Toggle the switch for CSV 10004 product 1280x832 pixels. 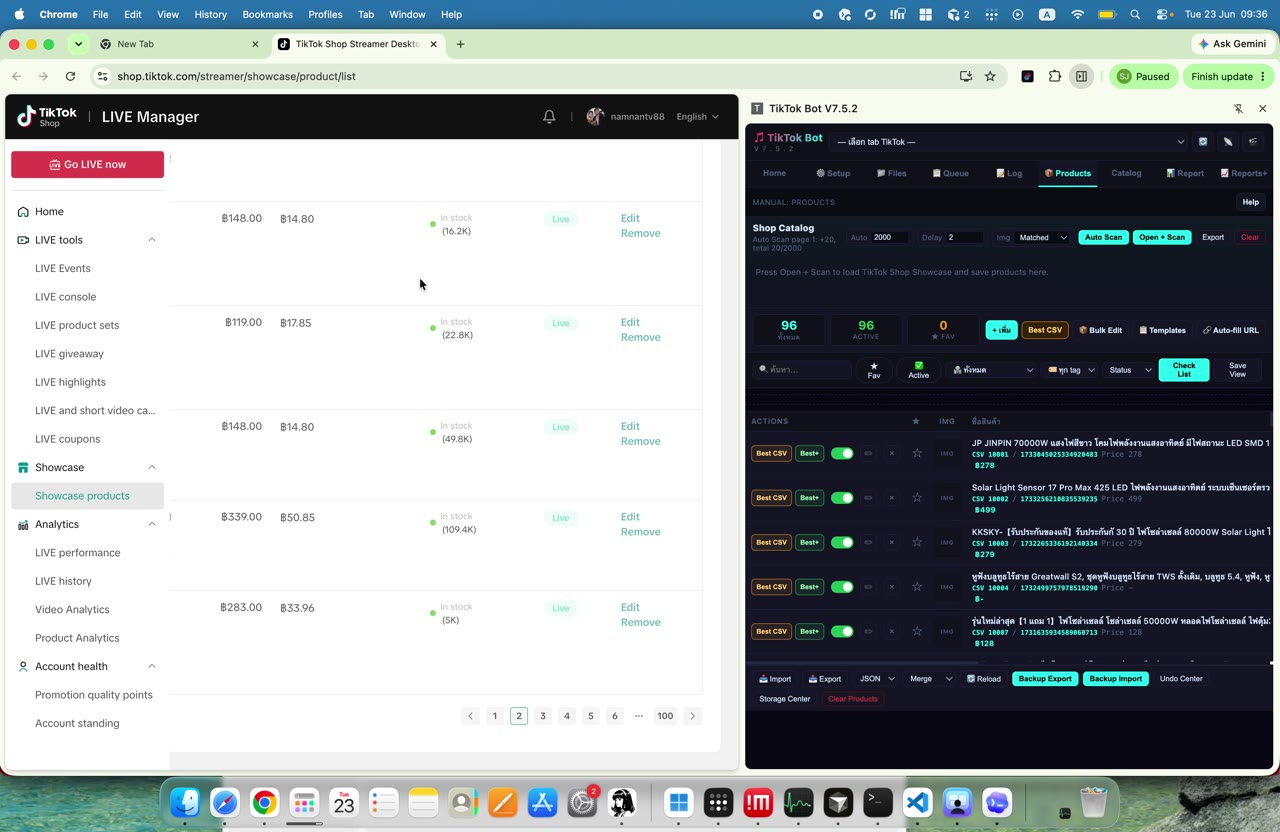pyautogui.click(x=842, y=587)
